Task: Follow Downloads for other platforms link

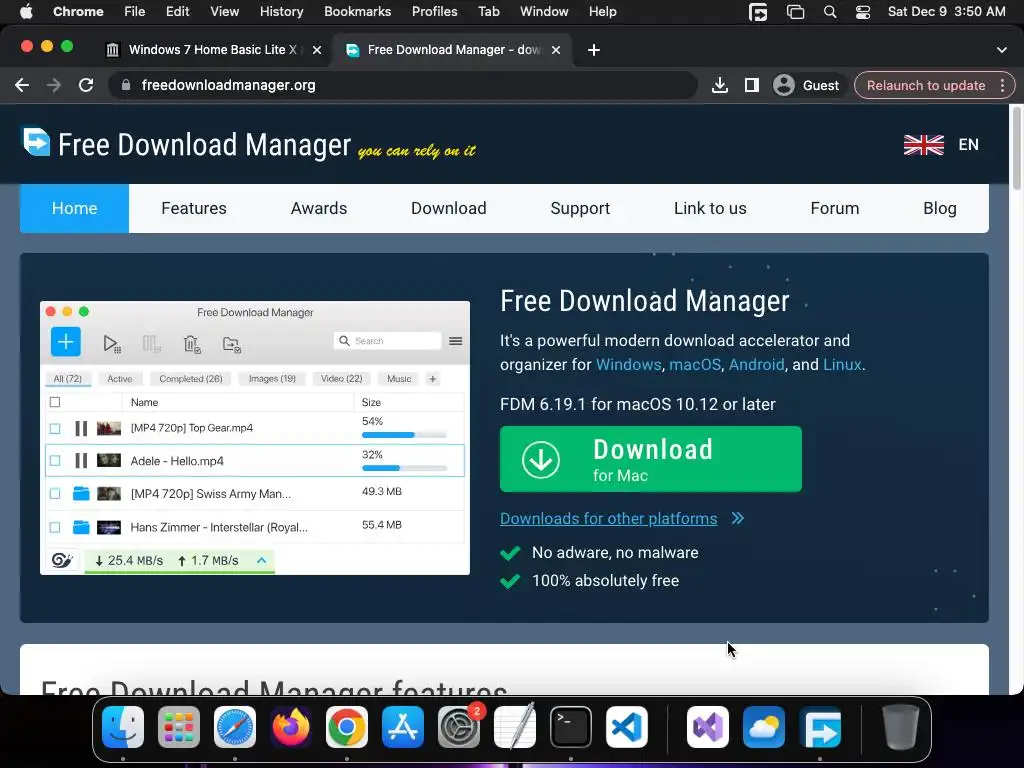Action: tap(609, 519)
